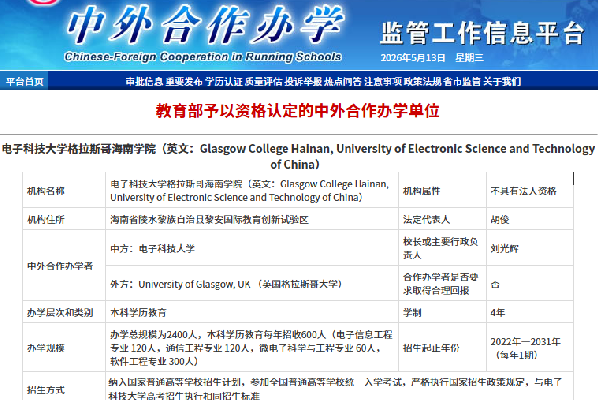Click the name 胡俊 in the table
Screen dimensions: 600x400
click(x=500, y=220)
